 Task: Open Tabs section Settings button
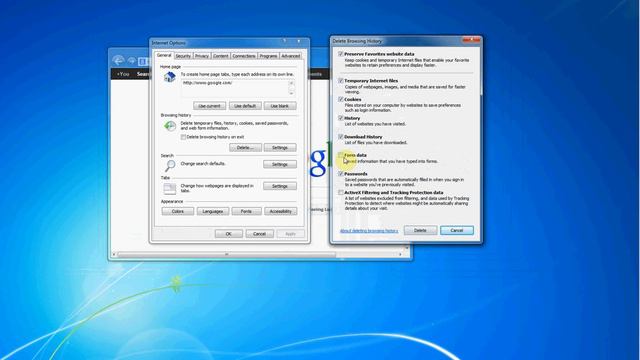tap(280, 186)
